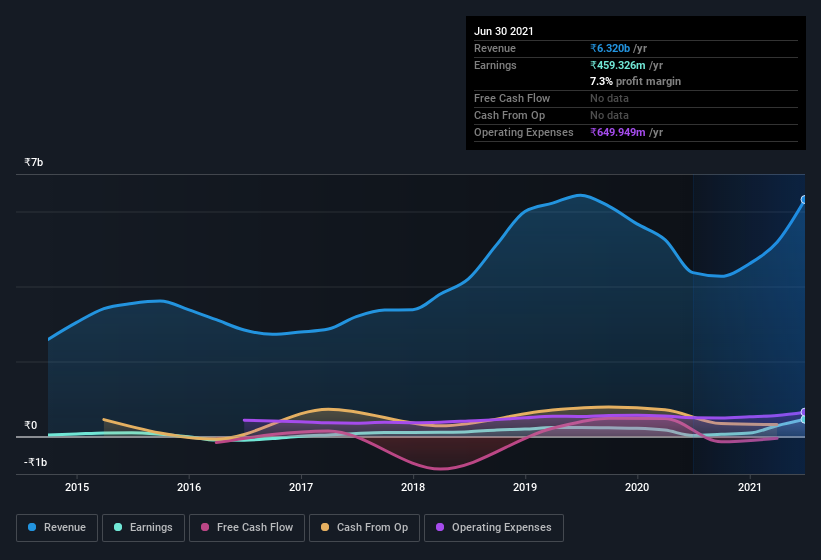
Task: Click the 2015 x-axis label
Action: coord(77,487)
